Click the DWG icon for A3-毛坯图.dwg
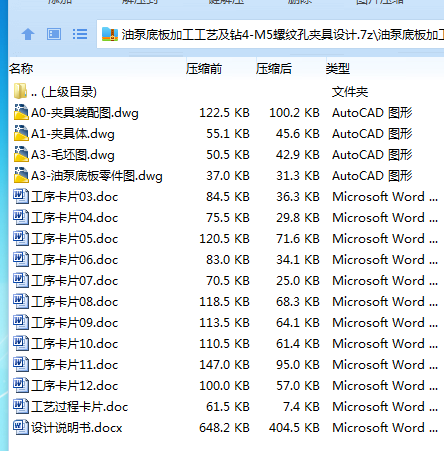 point(21,154)
